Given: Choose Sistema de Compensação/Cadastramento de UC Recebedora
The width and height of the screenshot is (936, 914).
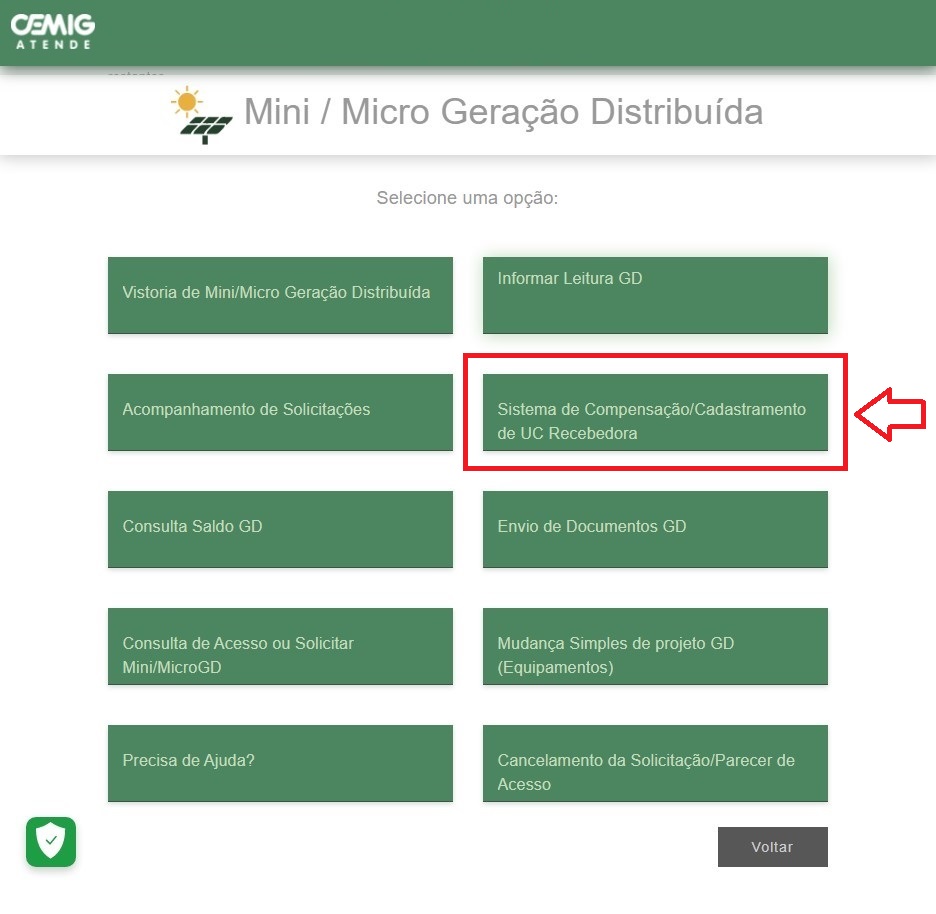Looking at the screenshot, I should click(x=655, y=412).
